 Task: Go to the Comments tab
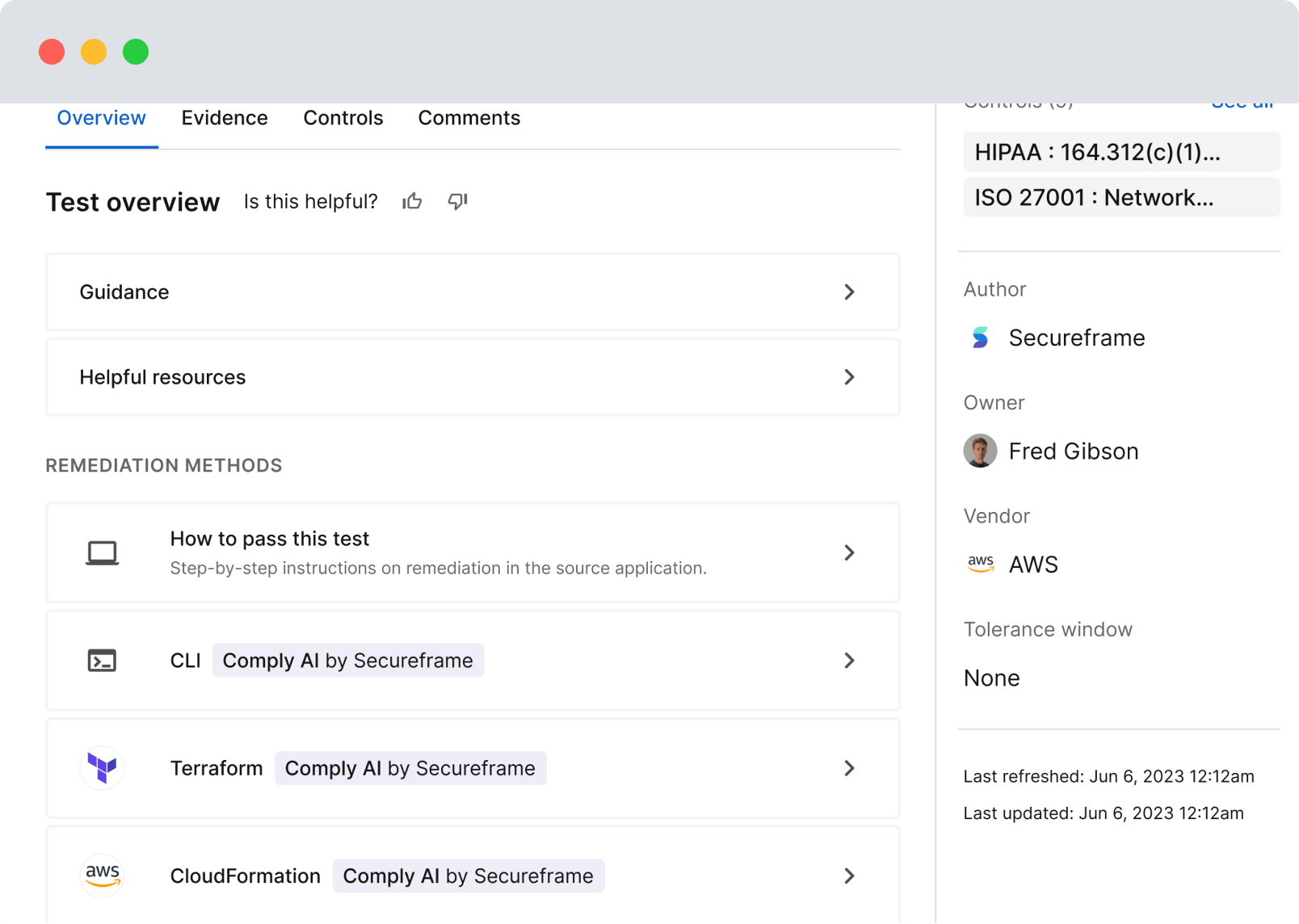click(x=469, y=118)
